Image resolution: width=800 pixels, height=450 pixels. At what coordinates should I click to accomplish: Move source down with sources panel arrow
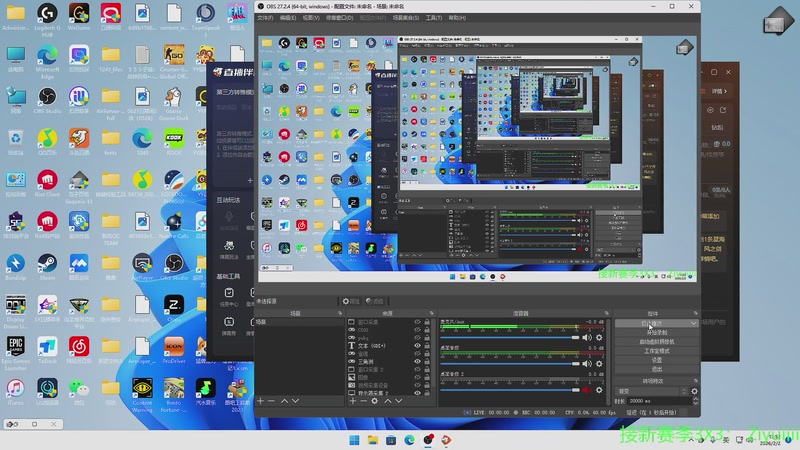point(398,401)
